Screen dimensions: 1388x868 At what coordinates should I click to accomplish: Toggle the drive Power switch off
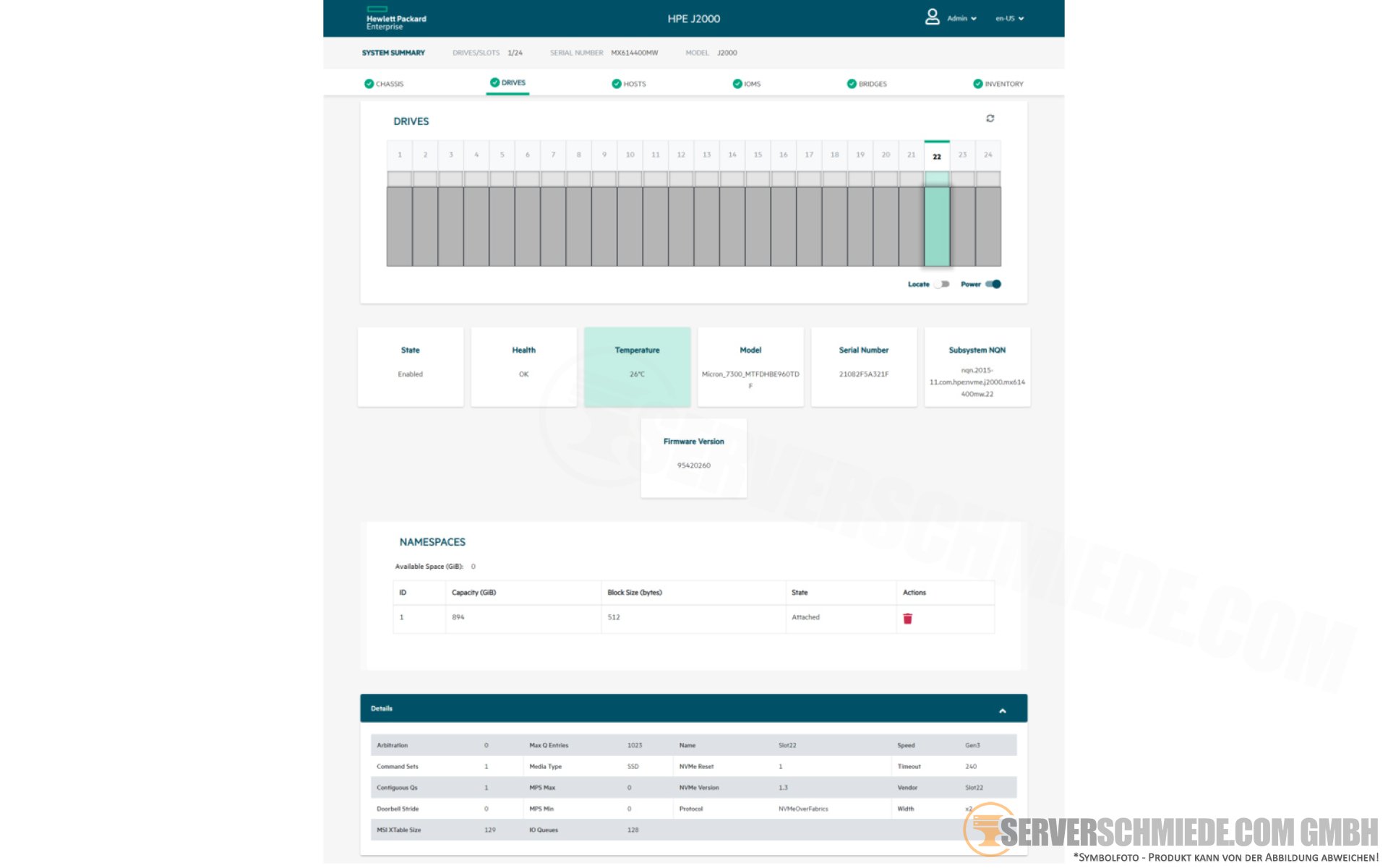pyautogui.click(x=993, y=284)
